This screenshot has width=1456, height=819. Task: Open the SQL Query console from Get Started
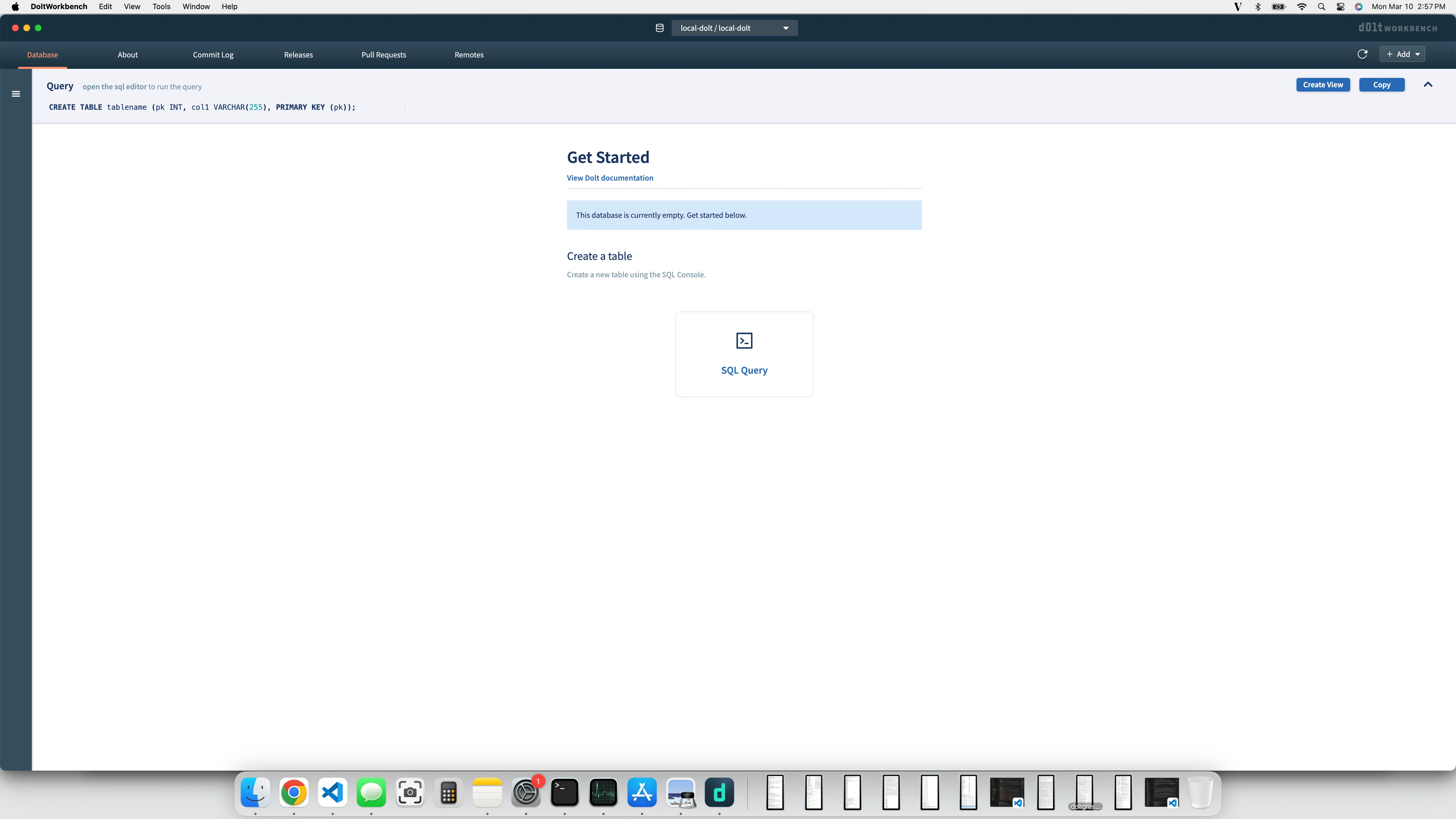tap(744, 353)
